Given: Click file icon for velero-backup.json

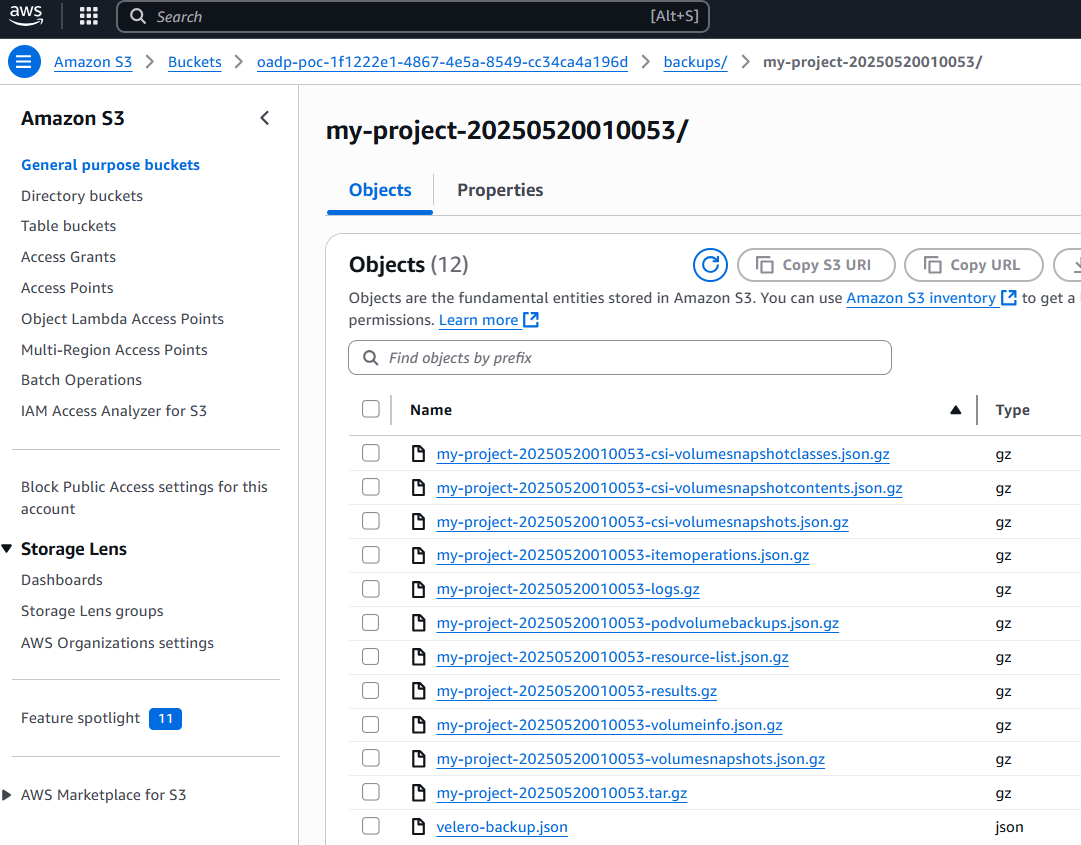Looking at the screenshot, I should click(x=418, y=826).
